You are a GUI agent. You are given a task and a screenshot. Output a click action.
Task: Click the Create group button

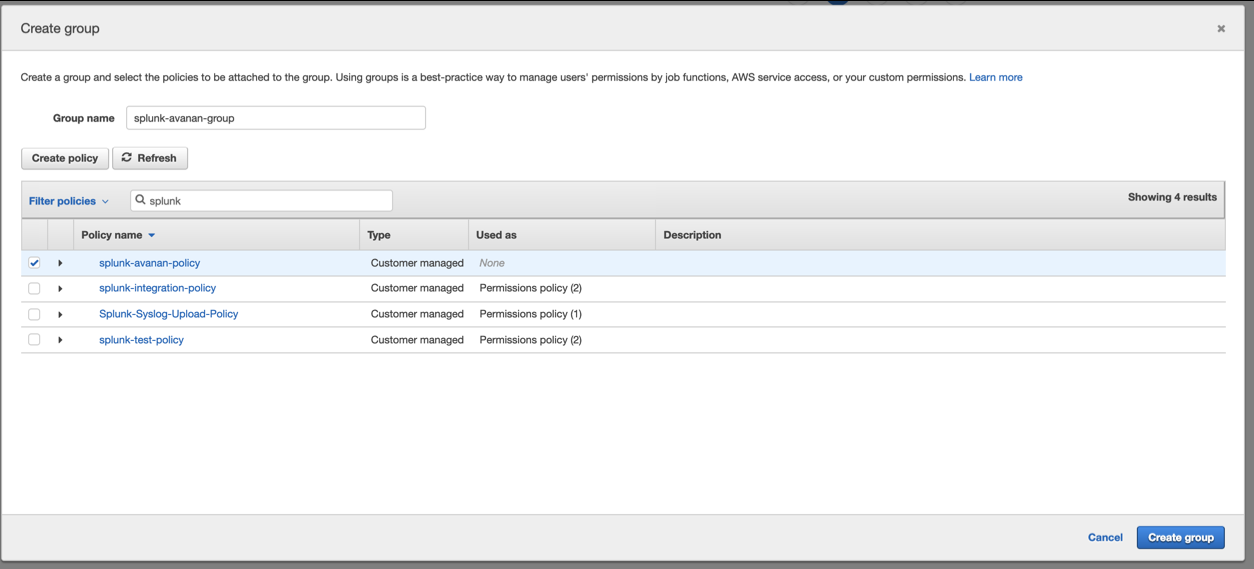click(x=1180, y=538)
